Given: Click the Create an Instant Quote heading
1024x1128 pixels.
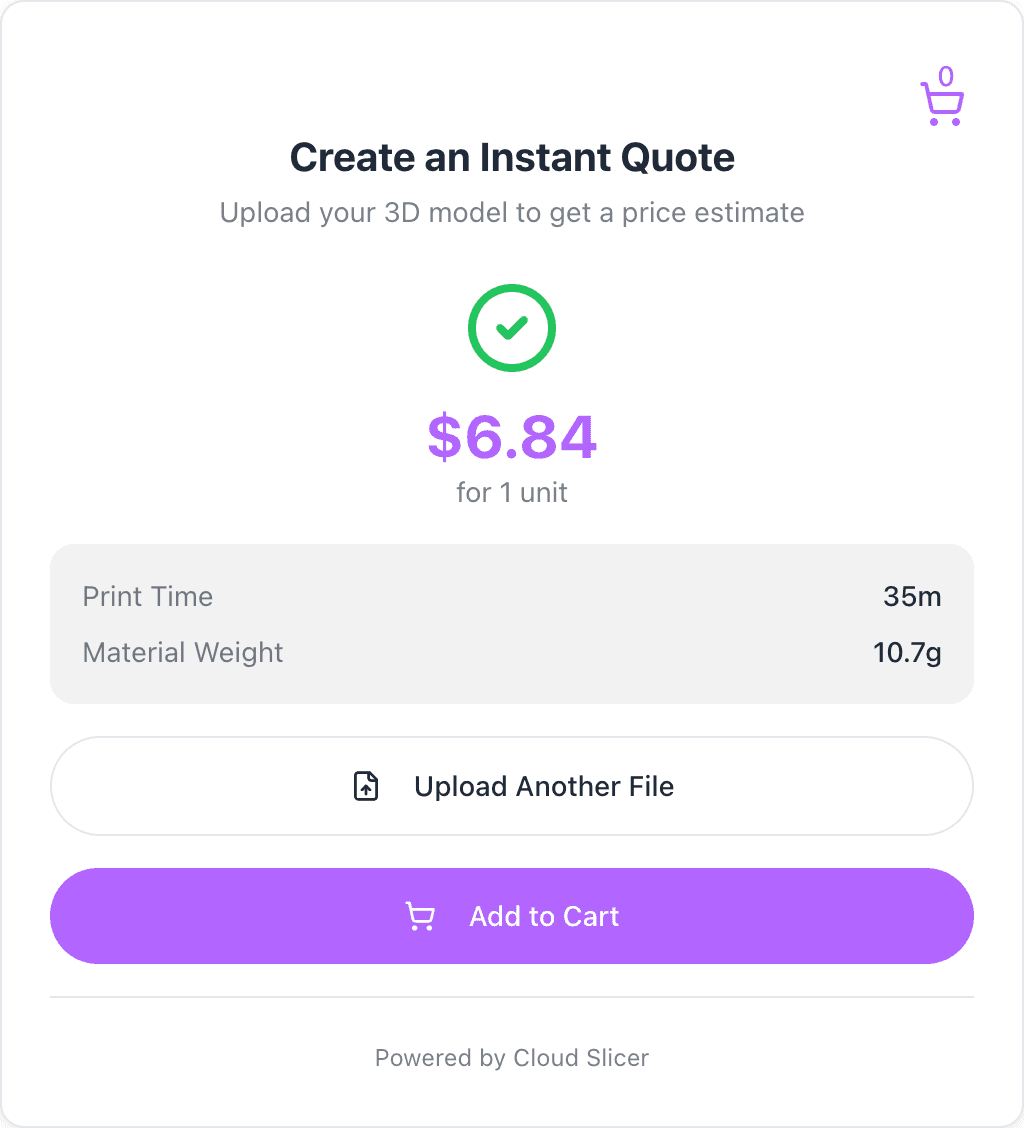Looking at the screenshot, I should pos(512,158).
